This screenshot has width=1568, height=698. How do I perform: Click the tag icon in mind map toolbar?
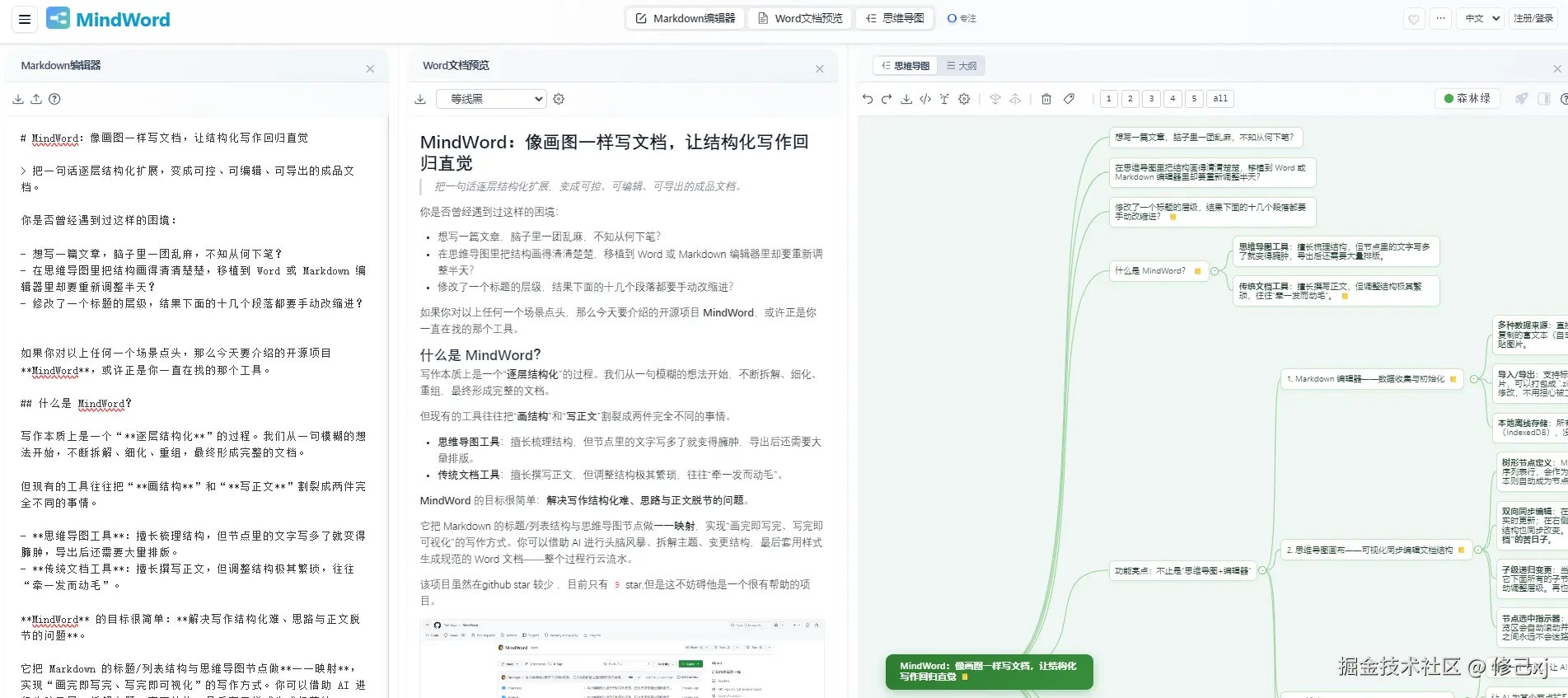[x=1069, y=99]
